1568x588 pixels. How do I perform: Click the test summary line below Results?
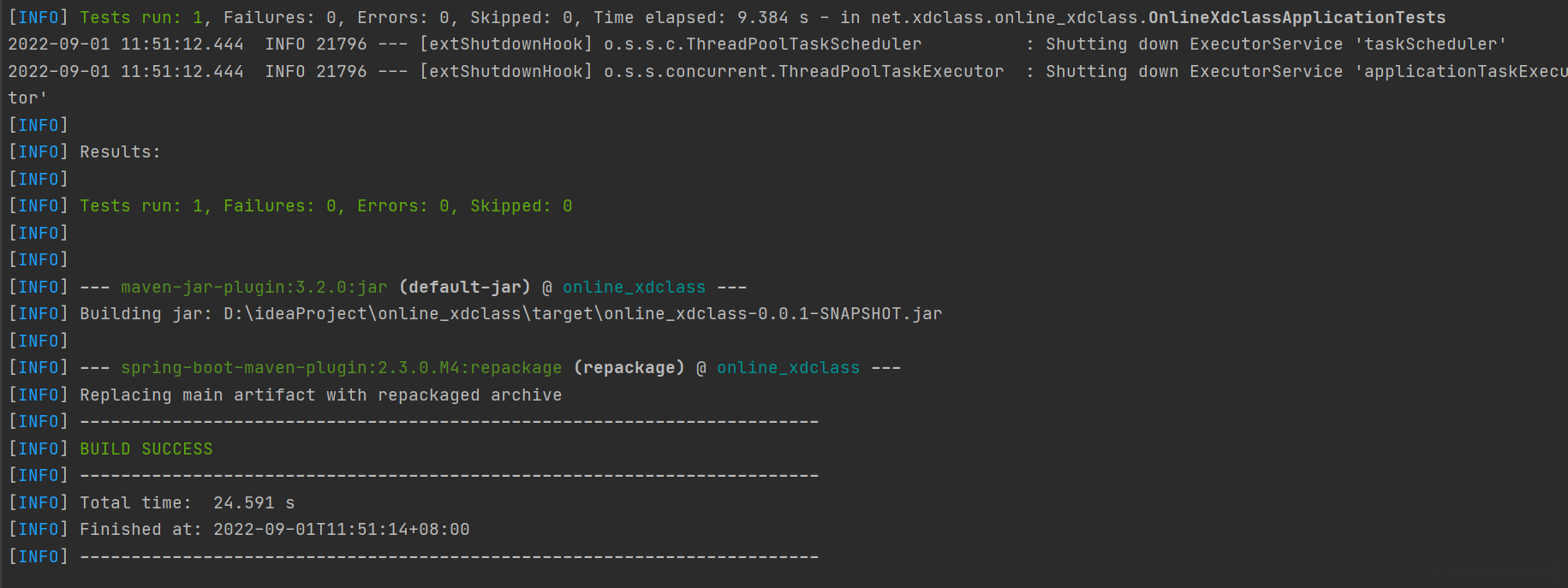325,206
